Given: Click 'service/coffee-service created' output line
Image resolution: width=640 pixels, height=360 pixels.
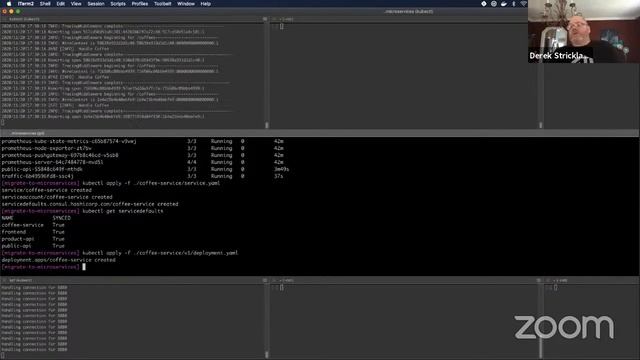Looking at the screenshot, I should [47, 190].
